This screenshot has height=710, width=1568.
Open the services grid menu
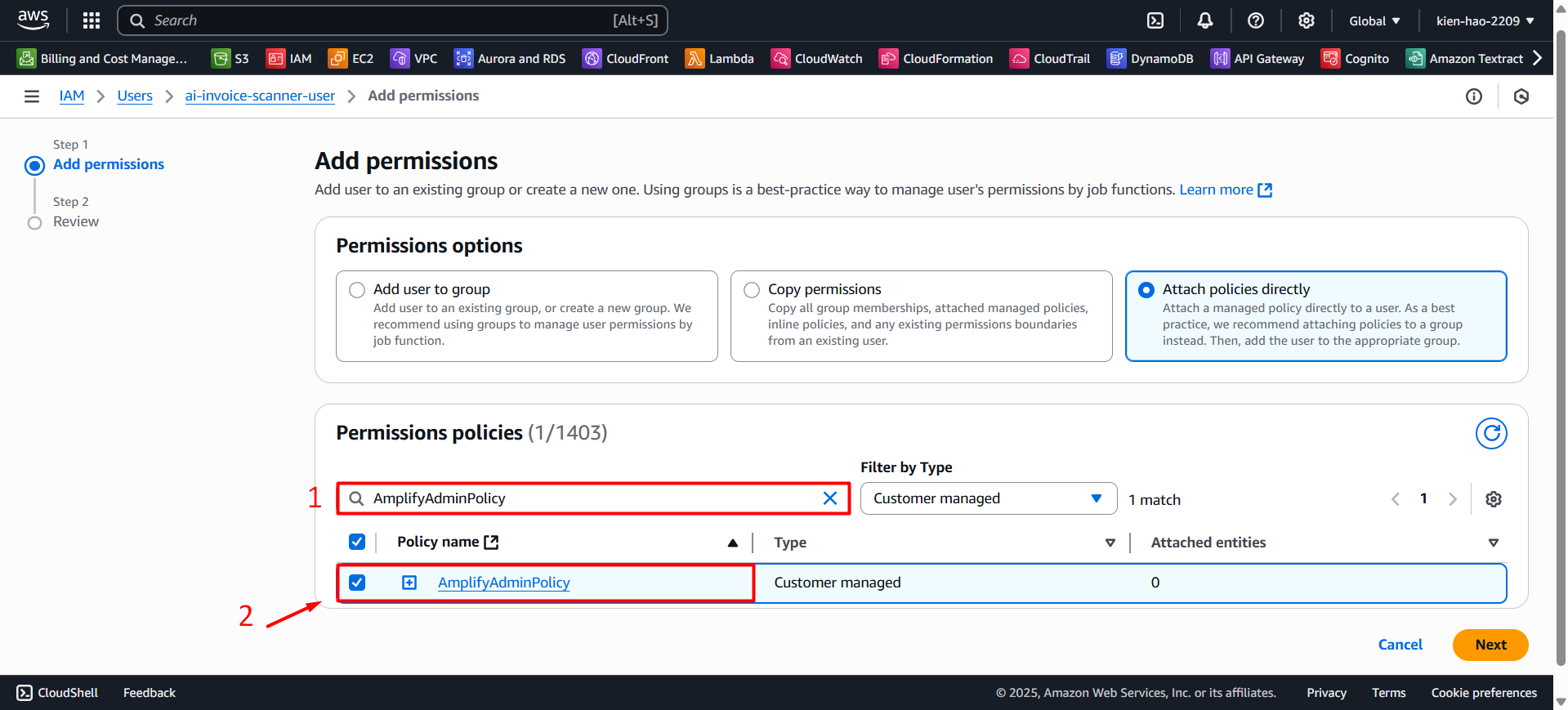click(92, 20)
